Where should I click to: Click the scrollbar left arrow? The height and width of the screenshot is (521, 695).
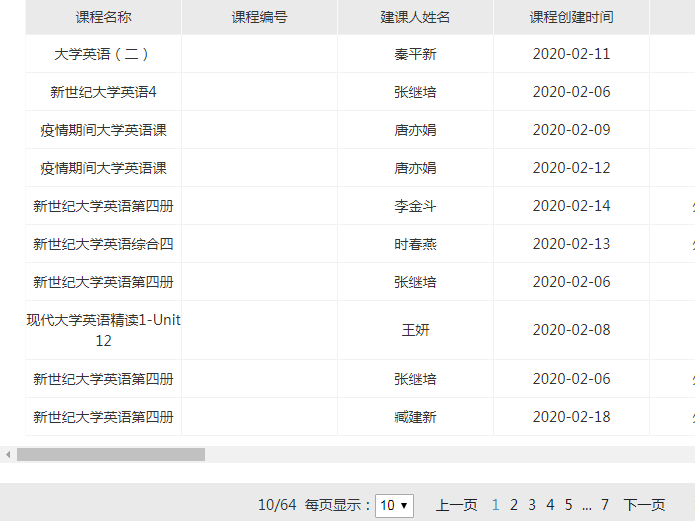point(8,454)
